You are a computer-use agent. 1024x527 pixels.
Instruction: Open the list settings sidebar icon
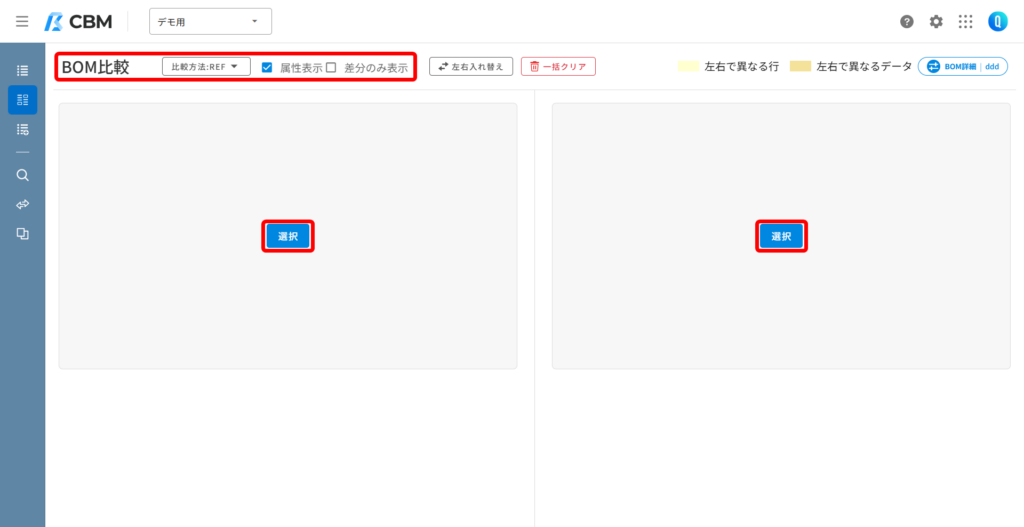click(22, 129)
